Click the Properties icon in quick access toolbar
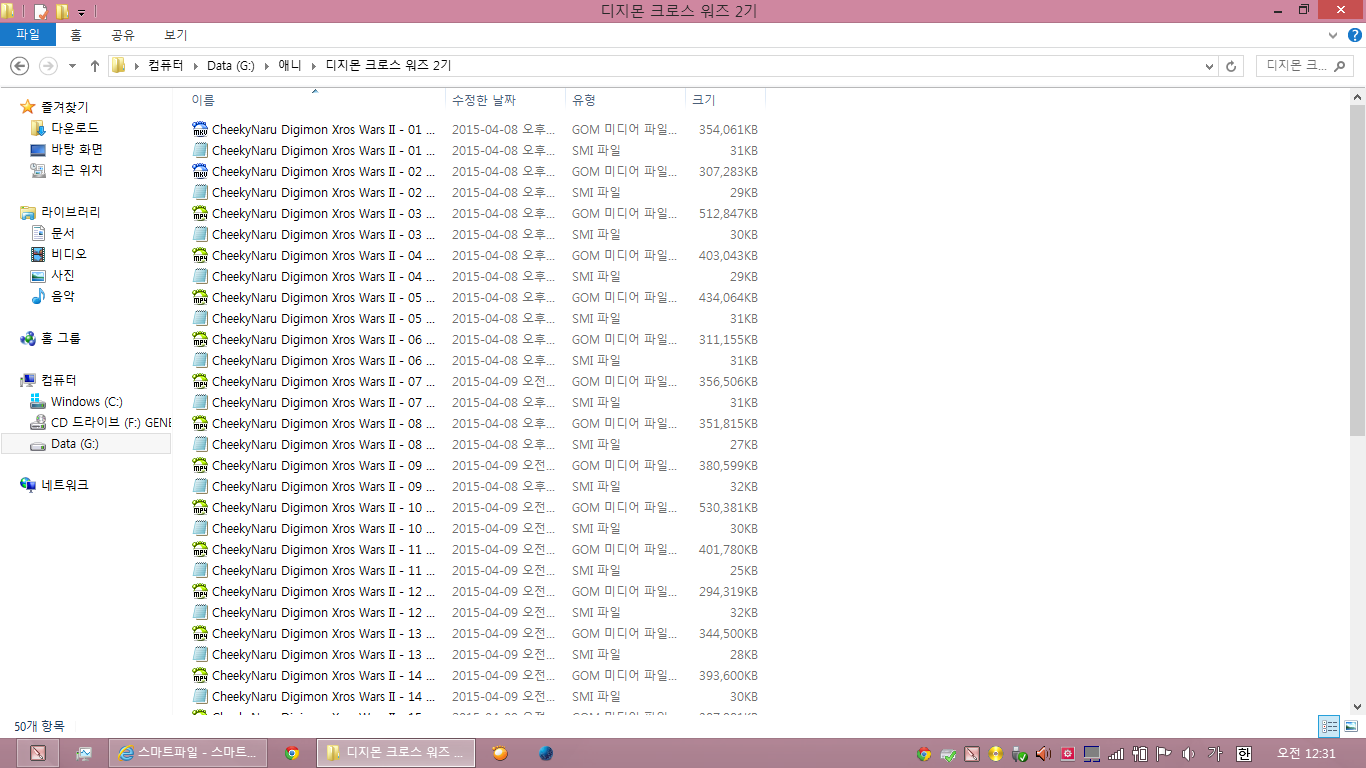Image resolution: width=1366 pixels, height=768 pixels. 41,11
